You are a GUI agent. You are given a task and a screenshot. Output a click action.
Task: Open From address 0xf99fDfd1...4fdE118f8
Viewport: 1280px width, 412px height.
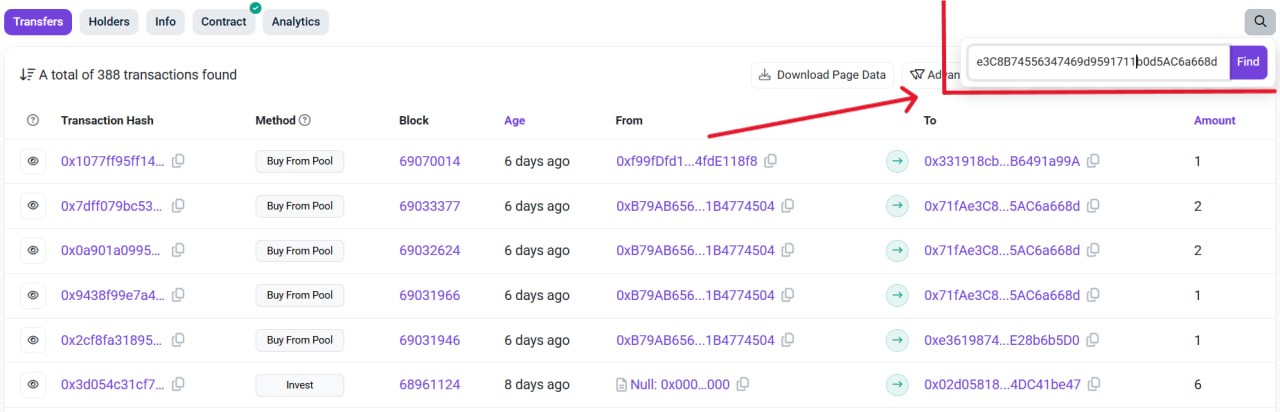tap(687, 161)
